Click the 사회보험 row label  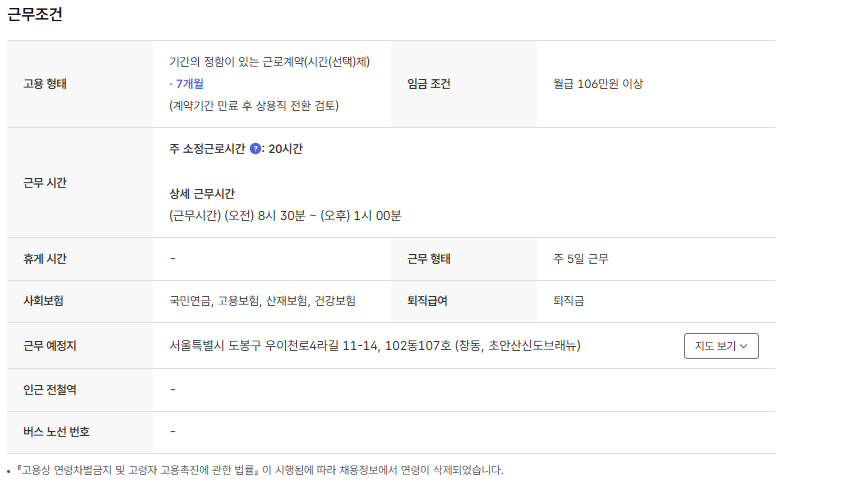click(x=43, y=300)
